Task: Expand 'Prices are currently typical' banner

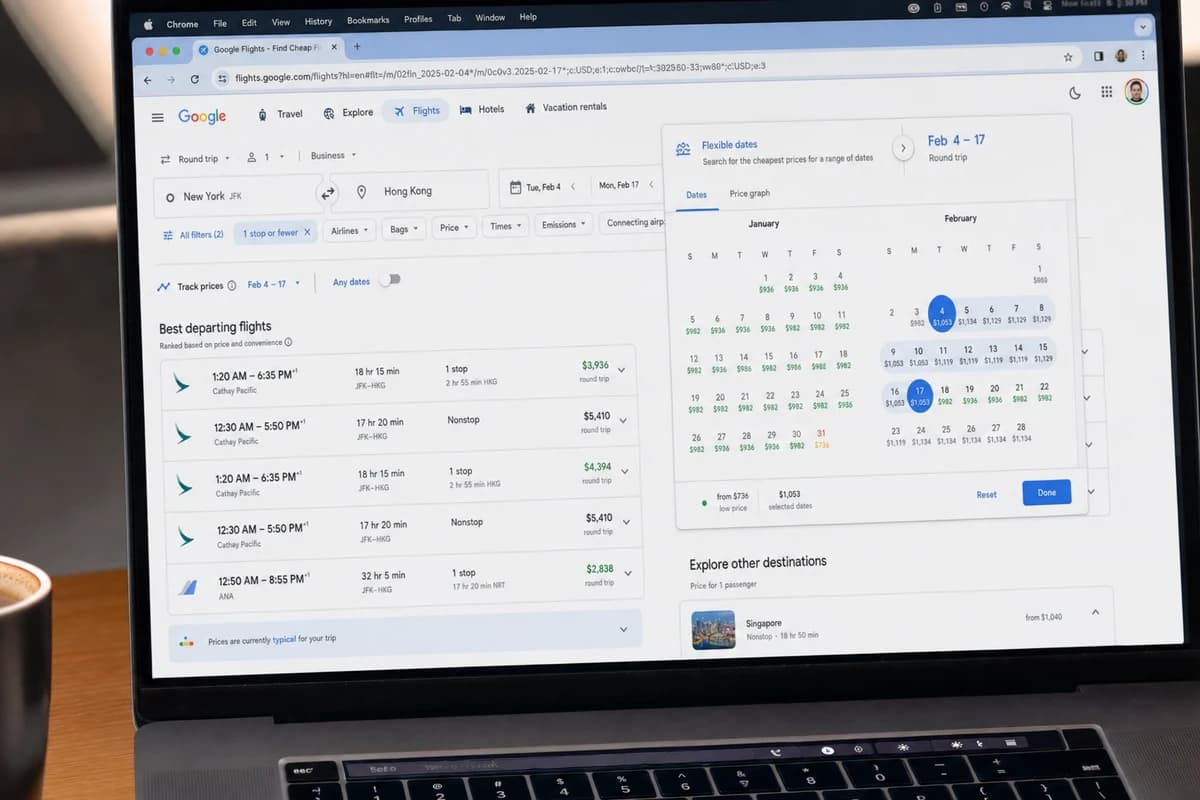Action: [x=624, y=629]
